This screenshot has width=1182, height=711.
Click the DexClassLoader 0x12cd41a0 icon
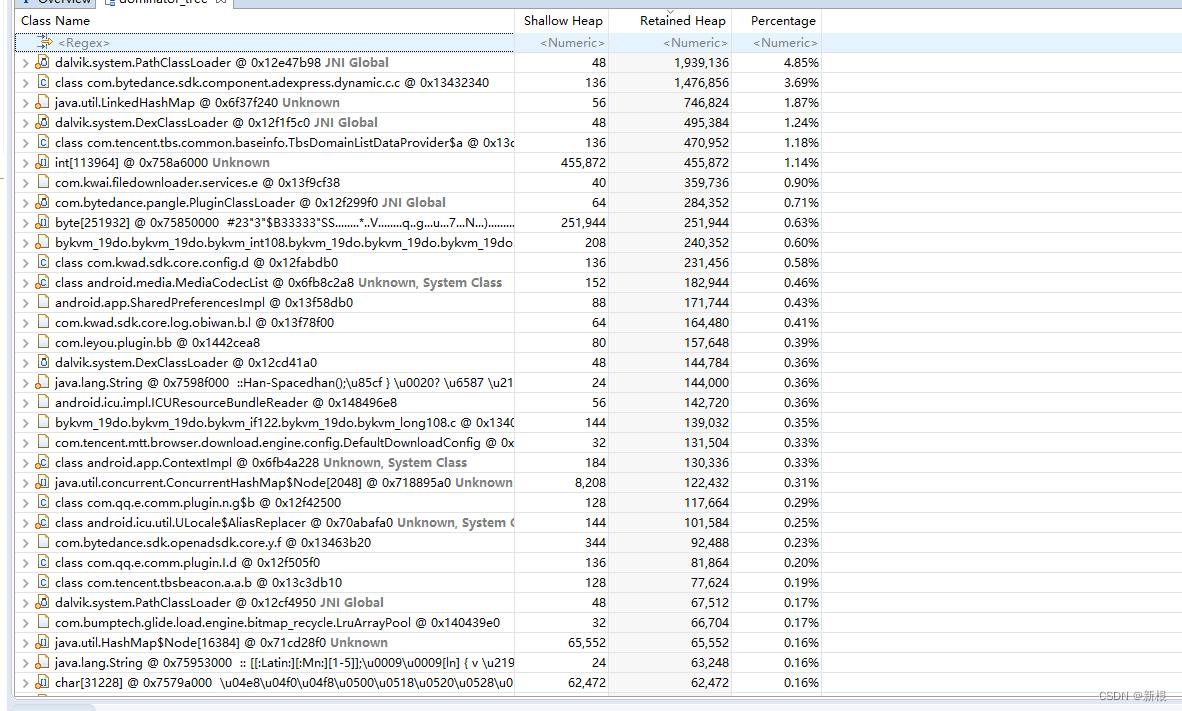click(x=43, y=363)
